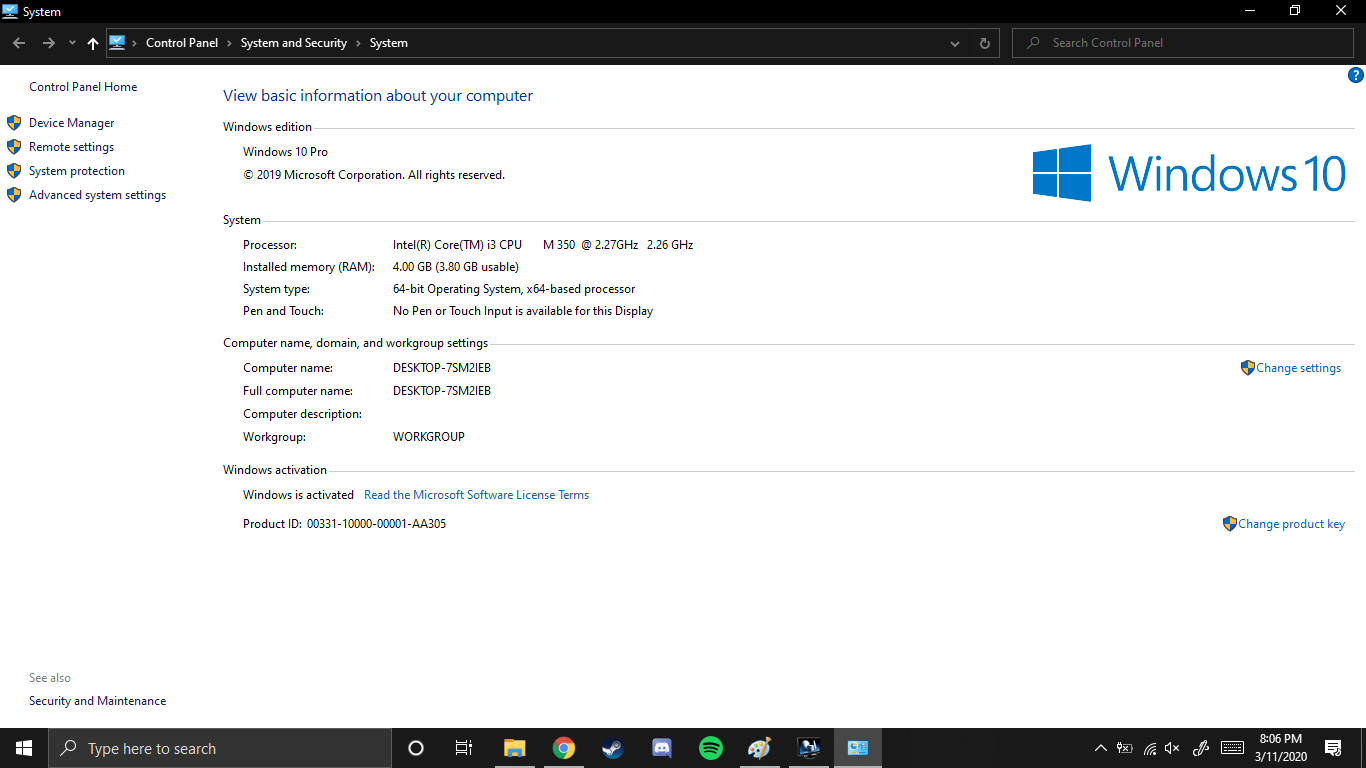Go forward with the Forward arrow
This screenshot has height=768, width=1366.
click(48, 43)
